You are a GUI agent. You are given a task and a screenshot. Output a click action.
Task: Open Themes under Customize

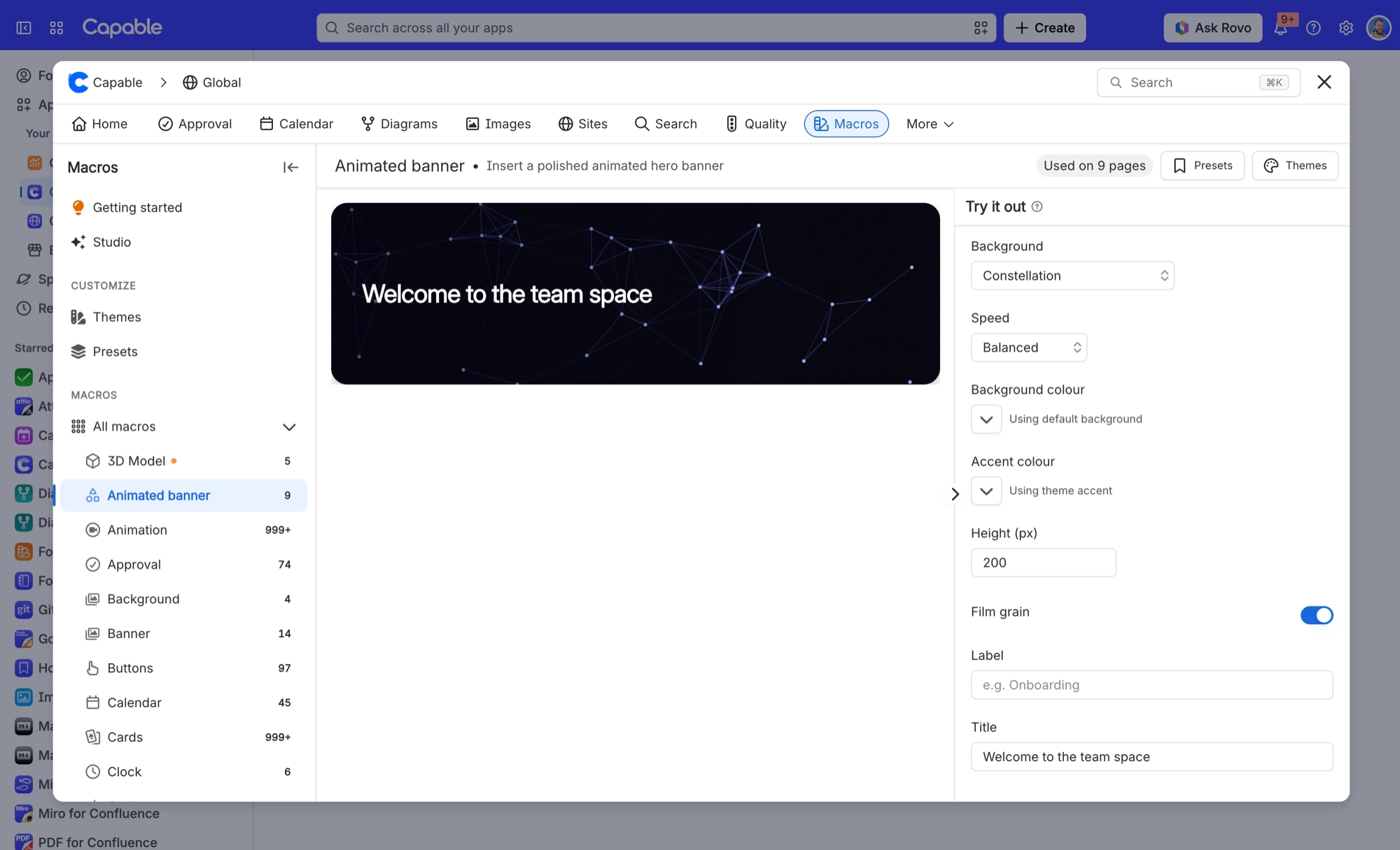pos(183,317)
